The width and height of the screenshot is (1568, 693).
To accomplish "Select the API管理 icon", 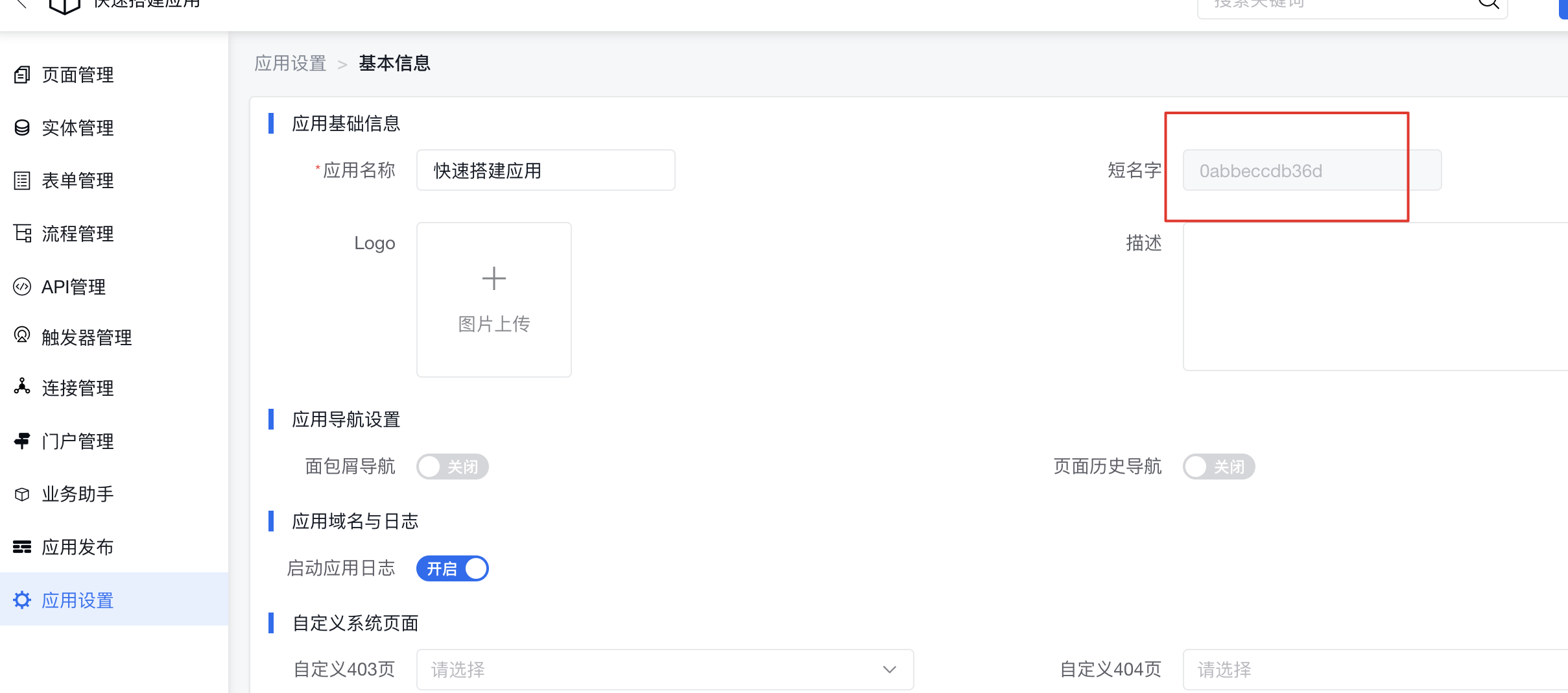I will 22,286.
